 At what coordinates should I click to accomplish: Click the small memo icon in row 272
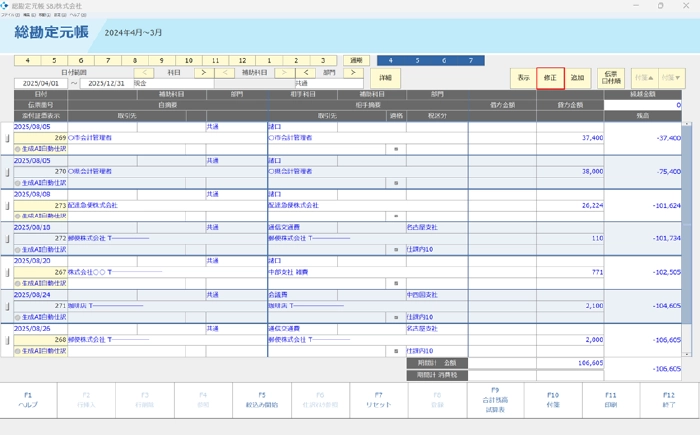(396, 250)
